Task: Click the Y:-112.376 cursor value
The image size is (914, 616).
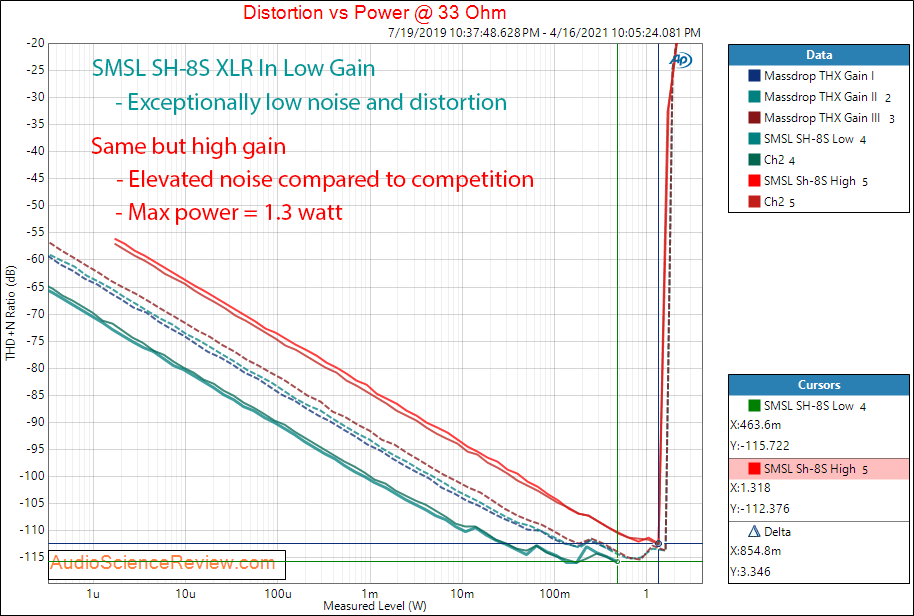Action: point(760,509)
